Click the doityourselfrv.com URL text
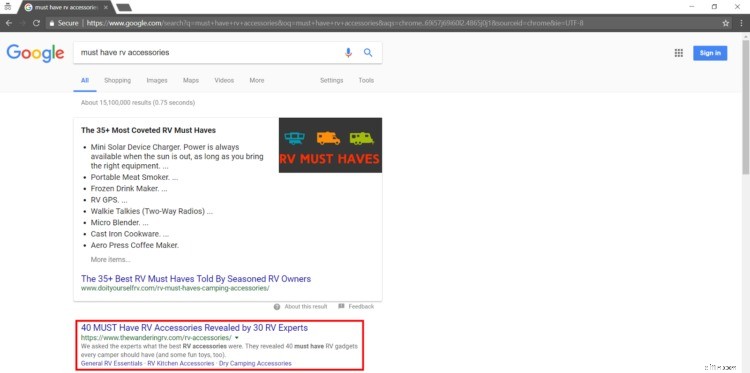The height and width of the screenshot is (373, 750). (x=175, y=288)
